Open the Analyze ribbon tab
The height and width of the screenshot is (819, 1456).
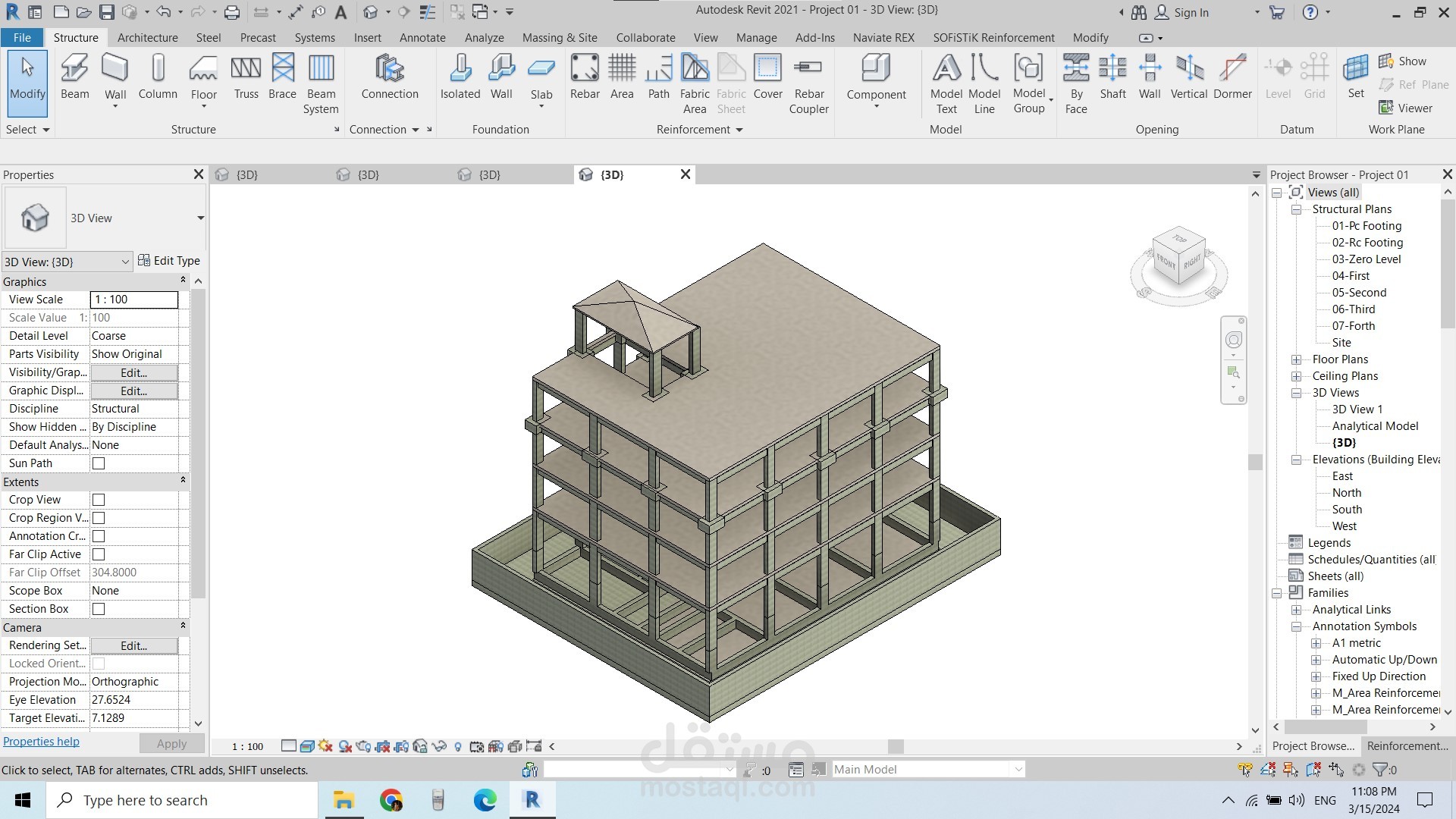[x=484, y=37]
